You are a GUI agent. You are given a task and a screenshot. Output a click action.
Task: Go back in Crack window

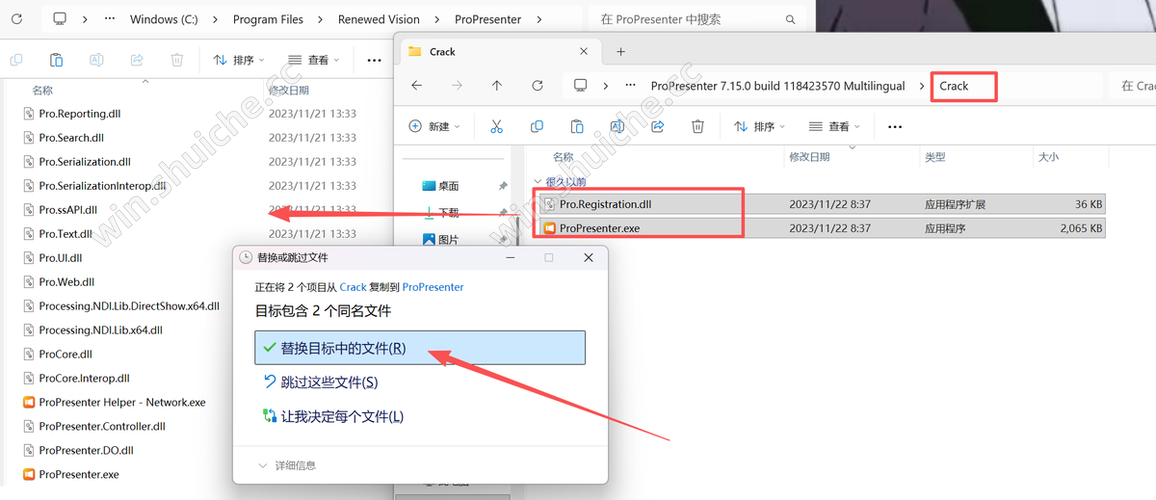click(x=417, y=86)
